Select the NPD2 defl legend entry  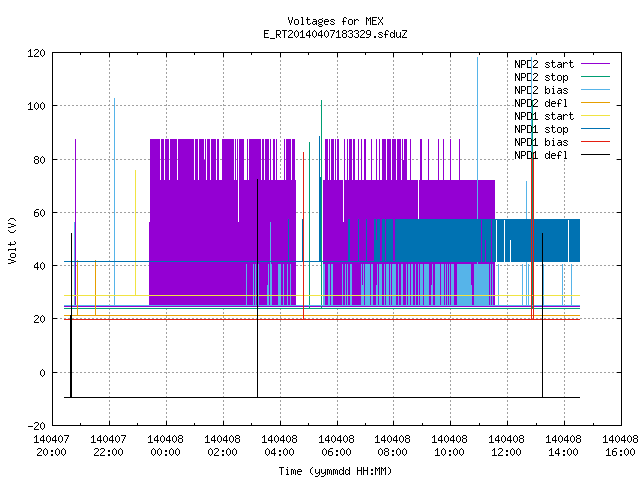541,103
